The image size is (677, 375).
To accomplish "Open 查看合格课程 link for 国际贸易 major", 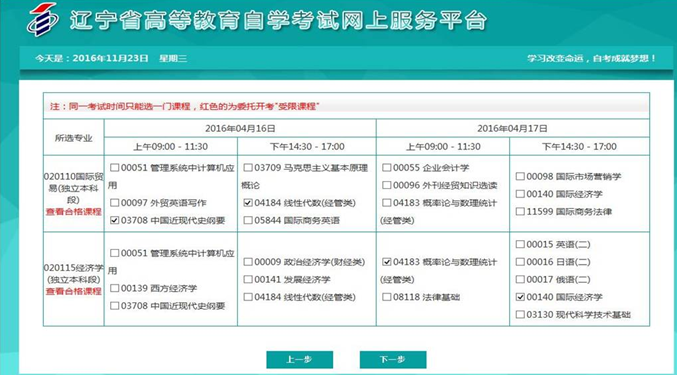I will point(73,211).
